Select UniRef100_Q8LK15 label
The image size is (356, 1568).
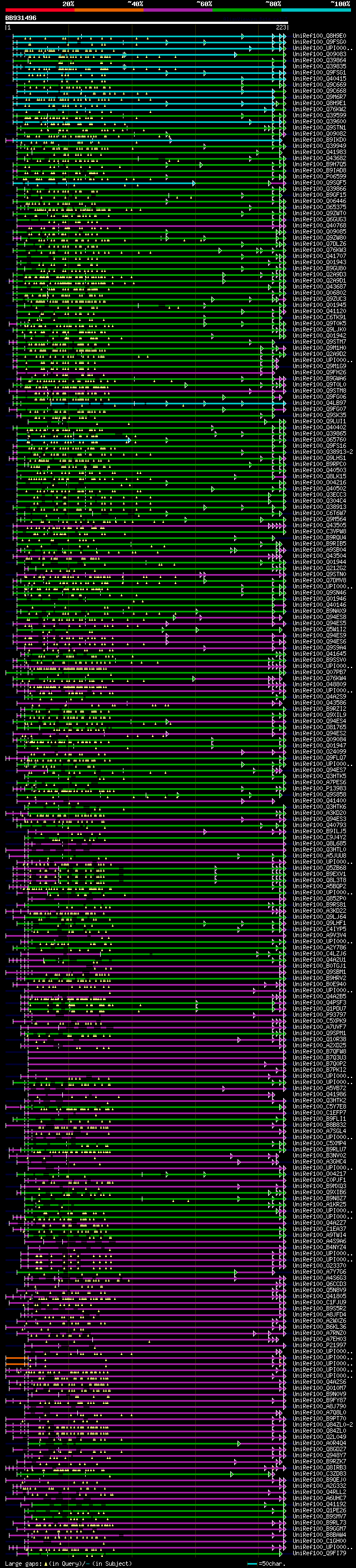[x=319, y=476]
